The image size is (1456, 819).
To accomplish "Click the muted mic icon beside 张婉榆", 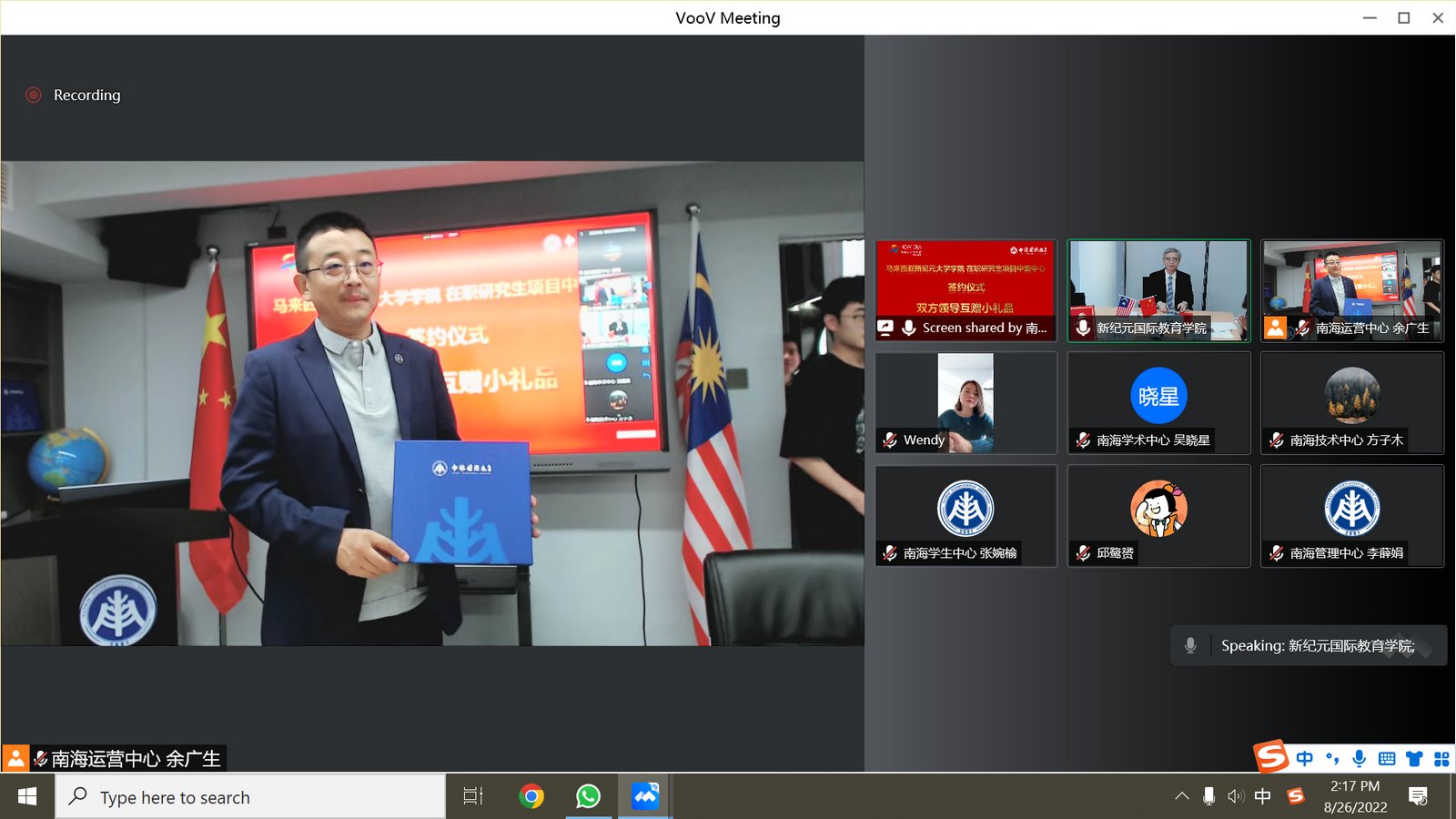I will click(890, 553).
